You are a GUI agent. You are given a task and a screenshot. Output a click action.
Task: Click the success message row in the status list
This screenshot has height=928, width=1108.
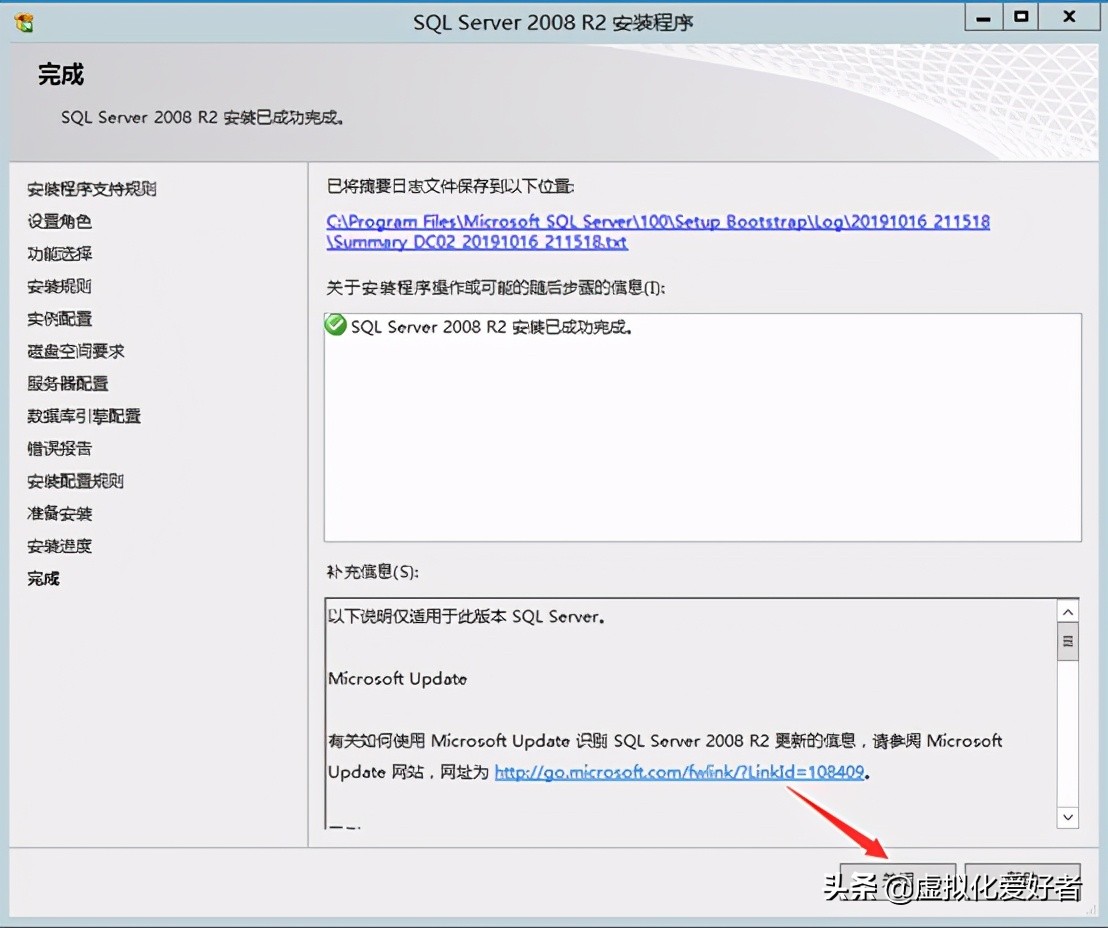(x=702, y=327)
